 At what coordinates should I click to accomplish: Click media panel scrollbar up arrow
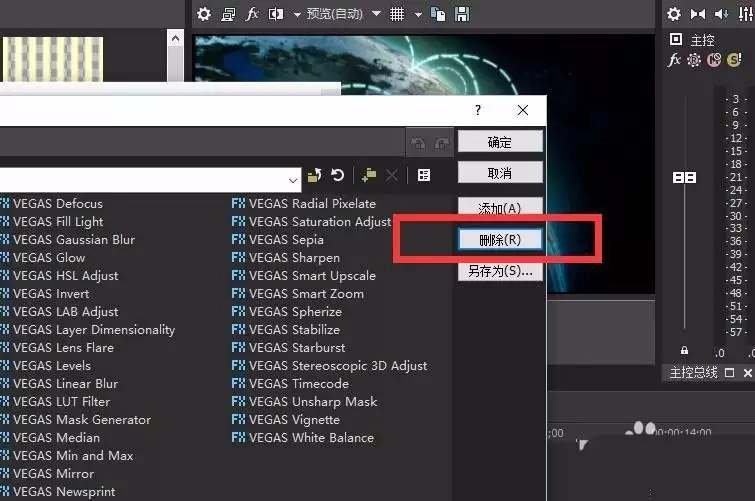[x=175, y=39]
